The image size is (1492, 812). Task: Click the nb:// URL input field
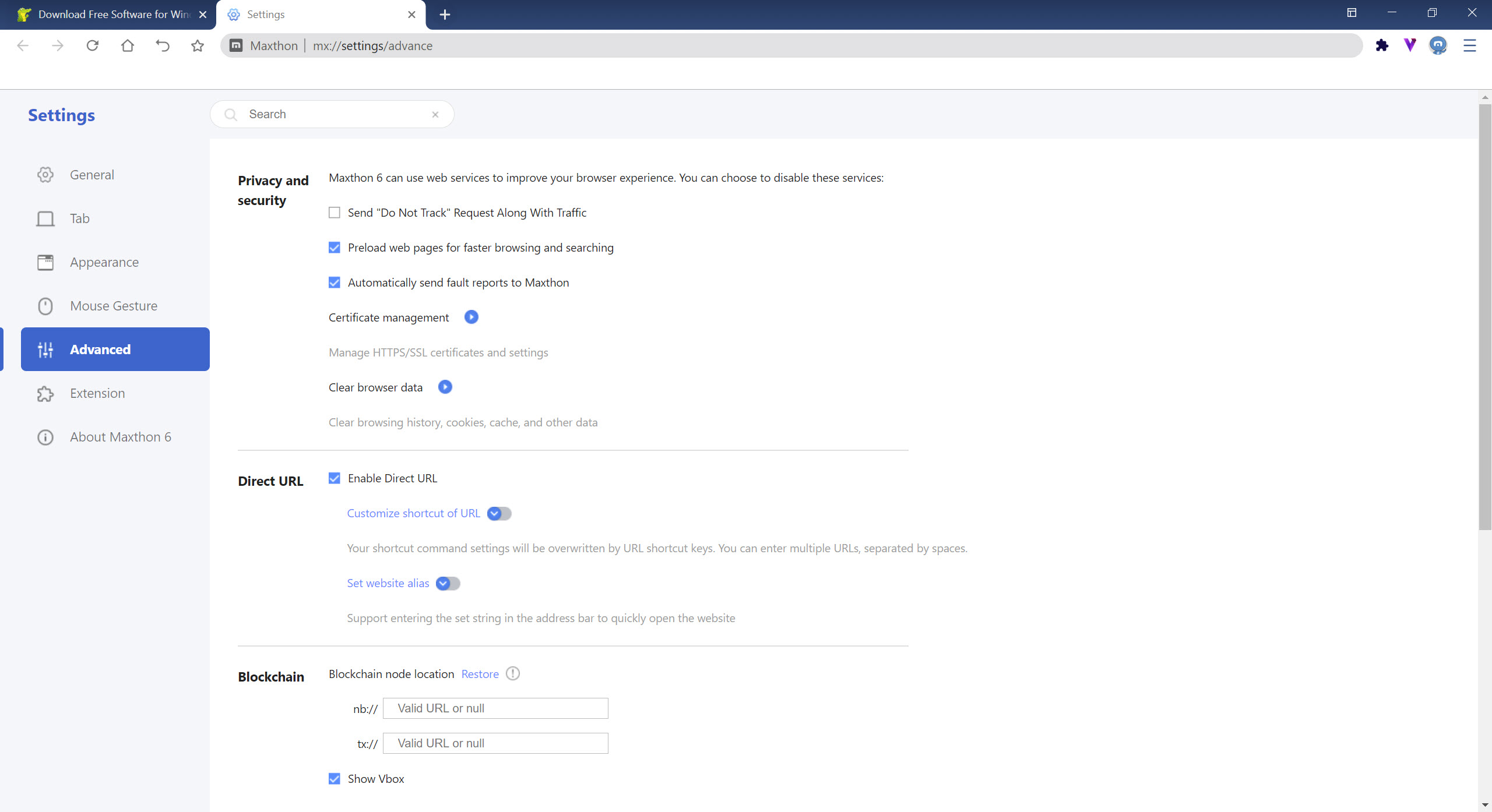[x=495, y=708]
